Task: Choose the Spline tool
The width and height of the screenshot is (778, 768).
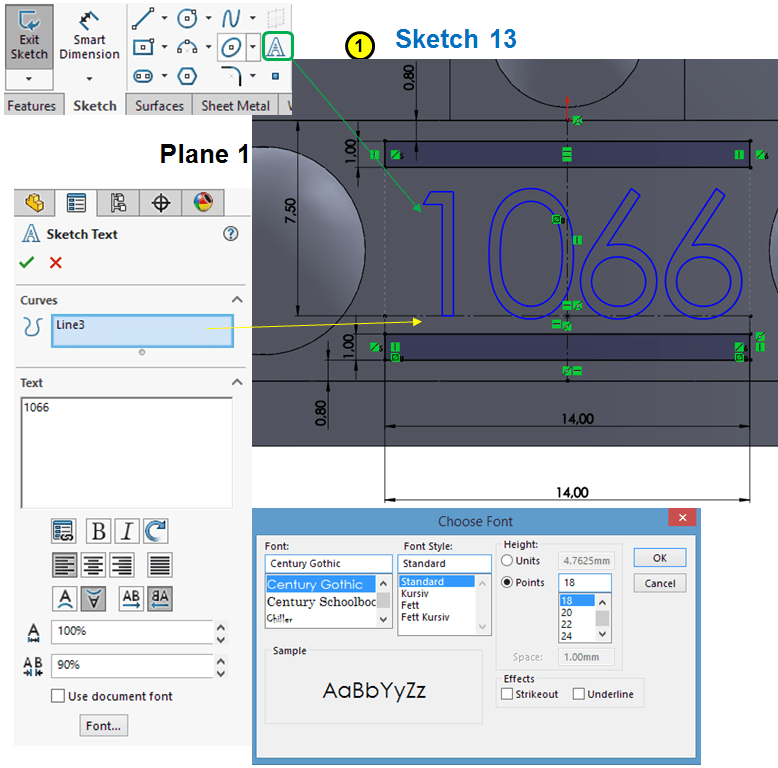Action: (231, 18)
